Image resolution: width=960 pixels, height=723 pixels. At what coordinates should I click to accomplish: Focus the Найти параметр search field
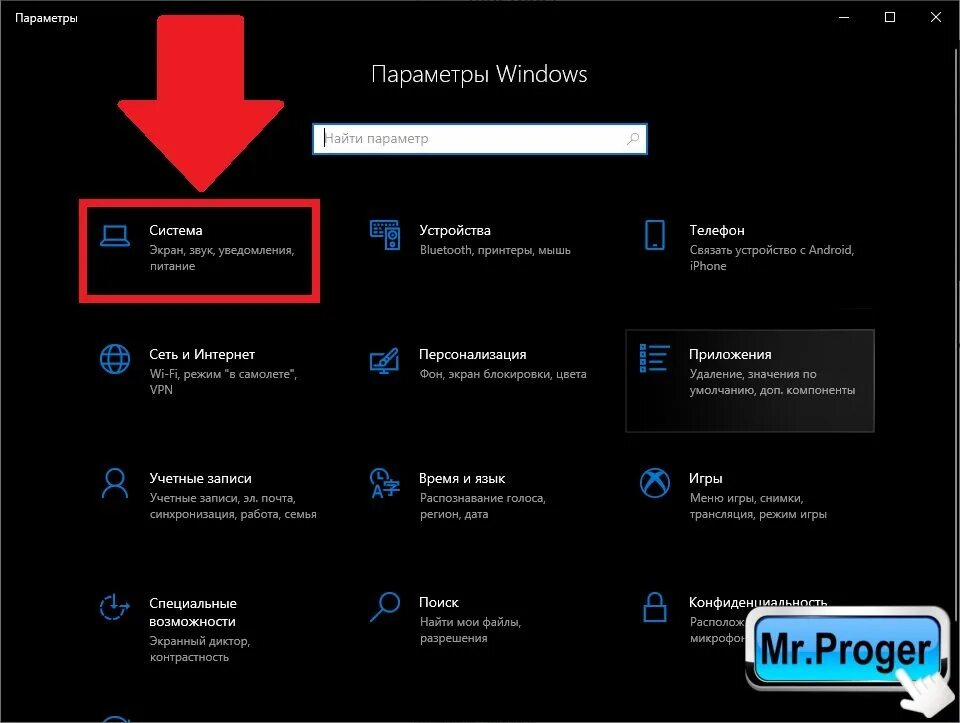(479, 139)
